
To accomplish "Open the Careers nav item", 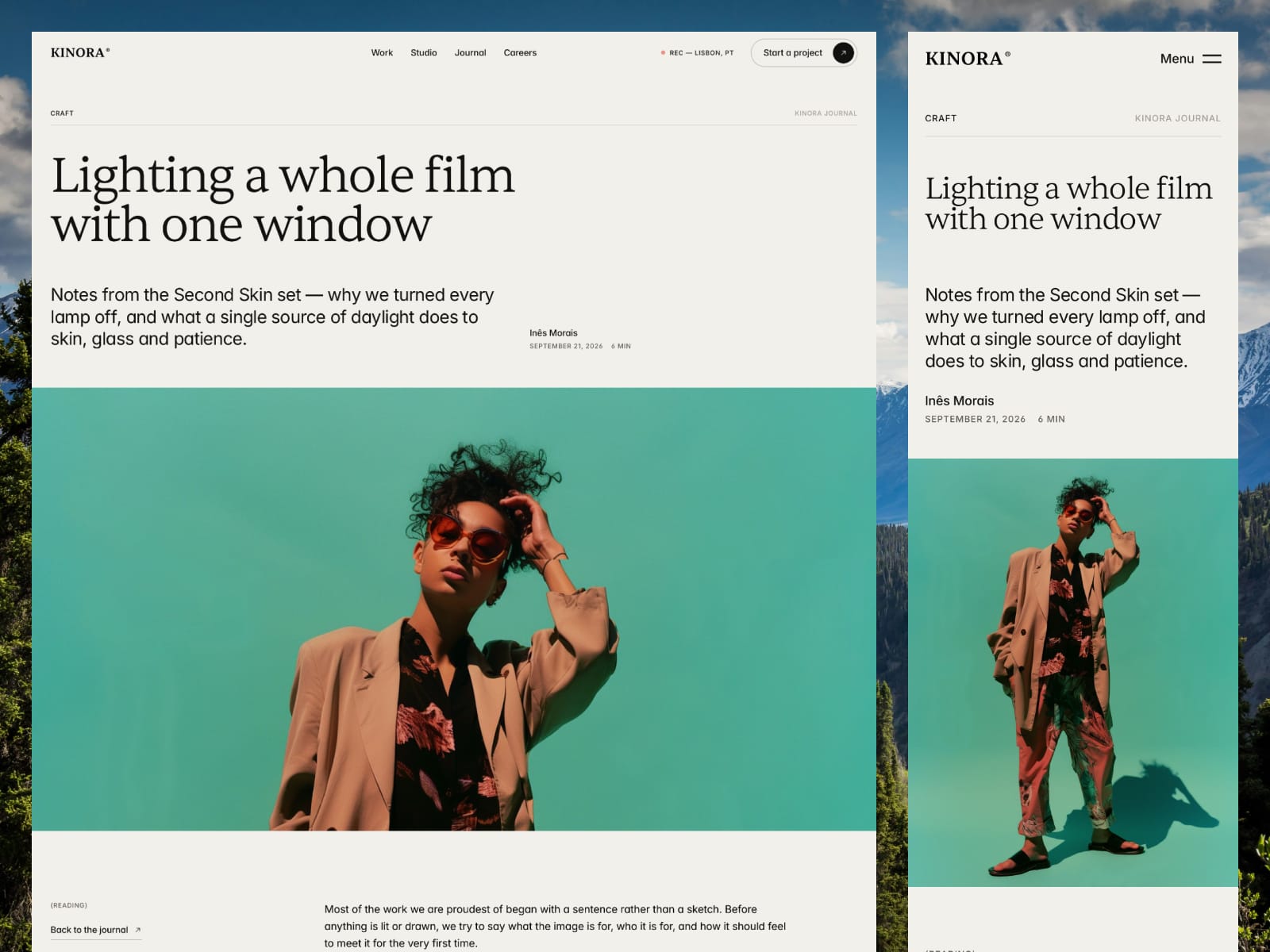I will pyautogui.click(x=520, y=52).
